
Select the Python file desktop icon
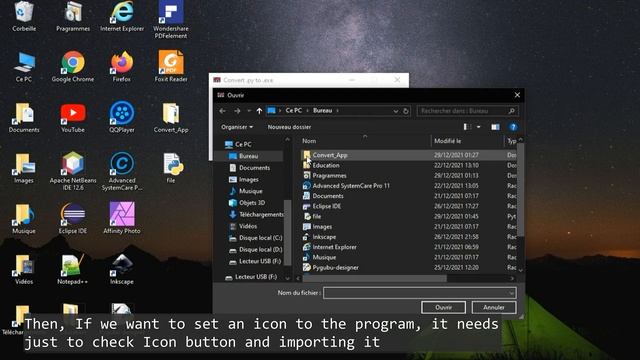(x=171, y=168)
